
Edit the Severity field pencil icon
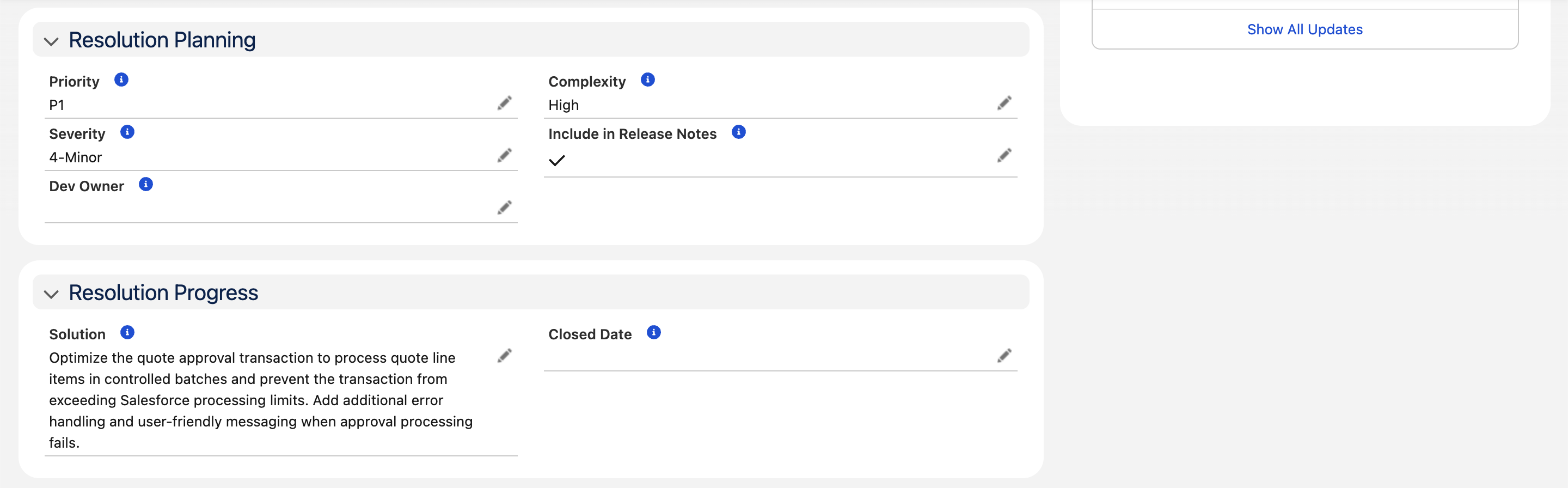pos(504,155)
